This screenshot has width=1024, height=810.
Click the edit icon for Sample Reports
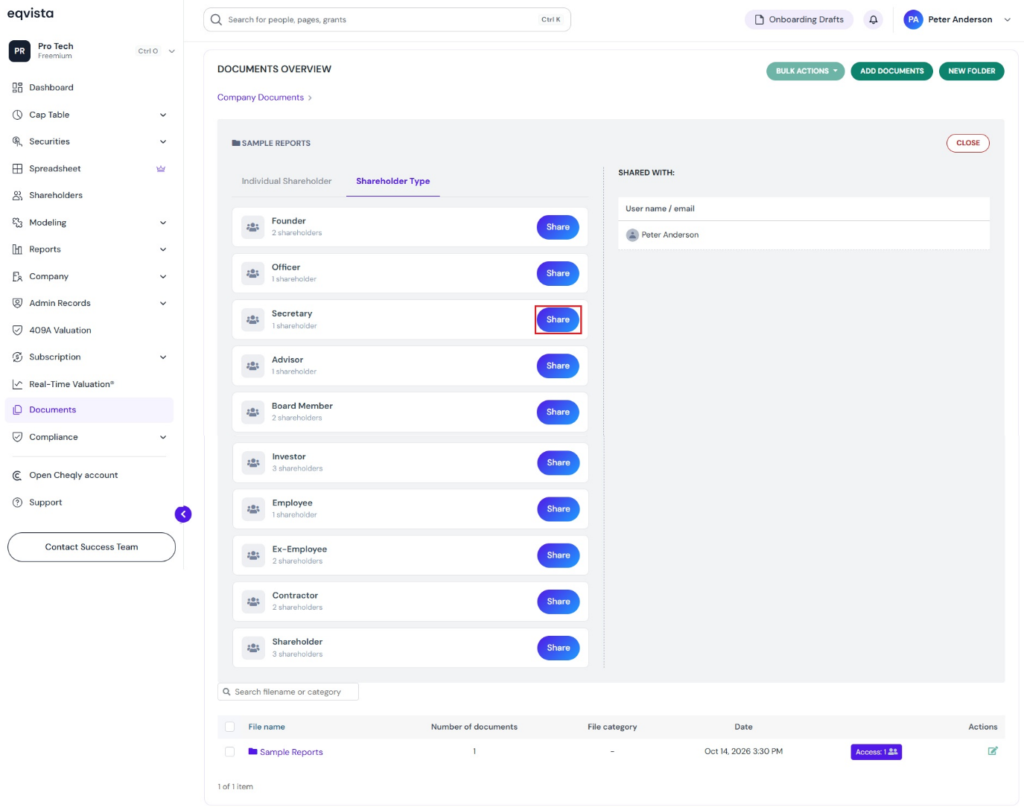tap(992, 751)
